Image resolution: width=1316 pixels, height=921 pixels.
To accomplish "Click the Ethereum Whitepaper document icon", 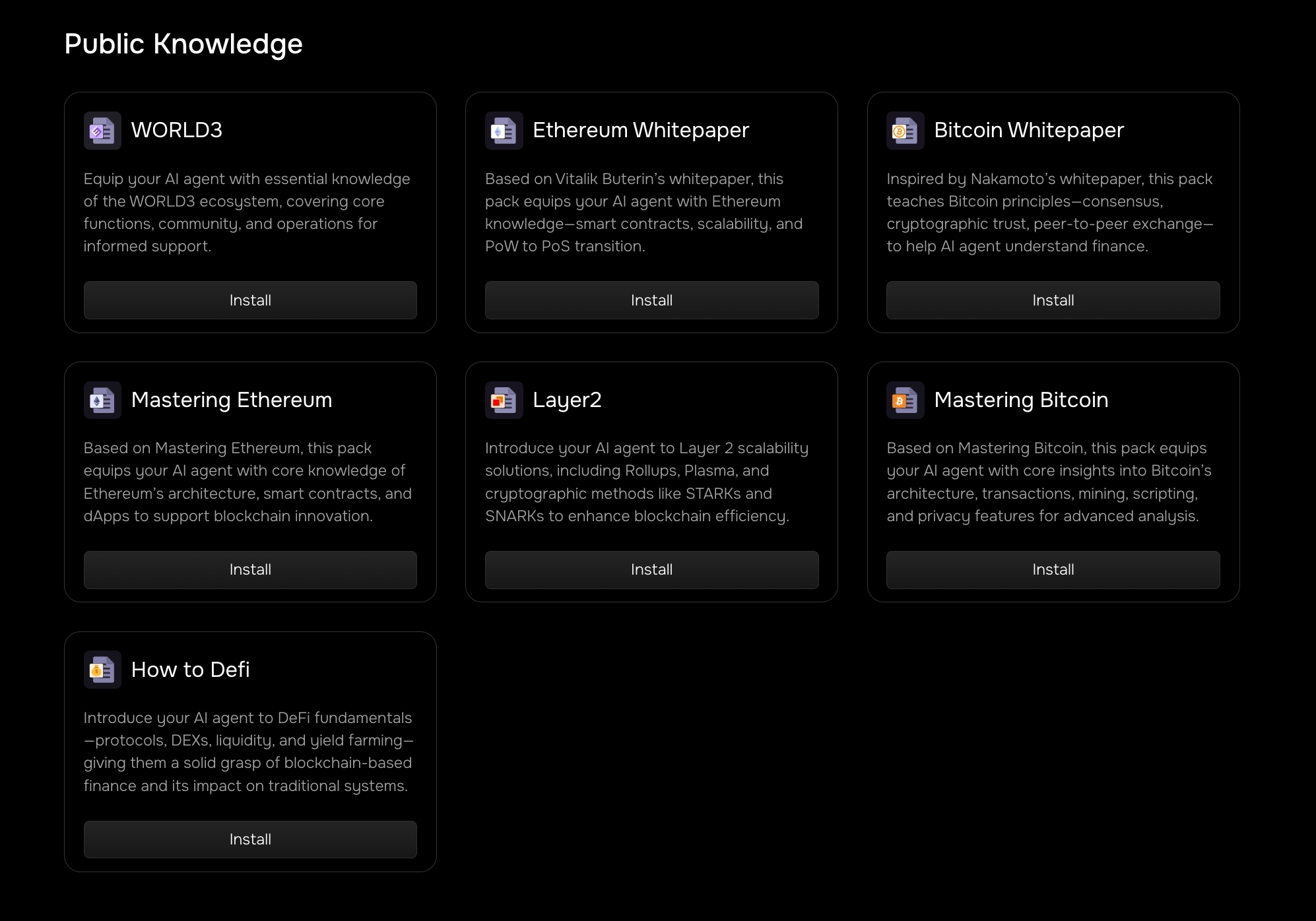I will (504, 131).
